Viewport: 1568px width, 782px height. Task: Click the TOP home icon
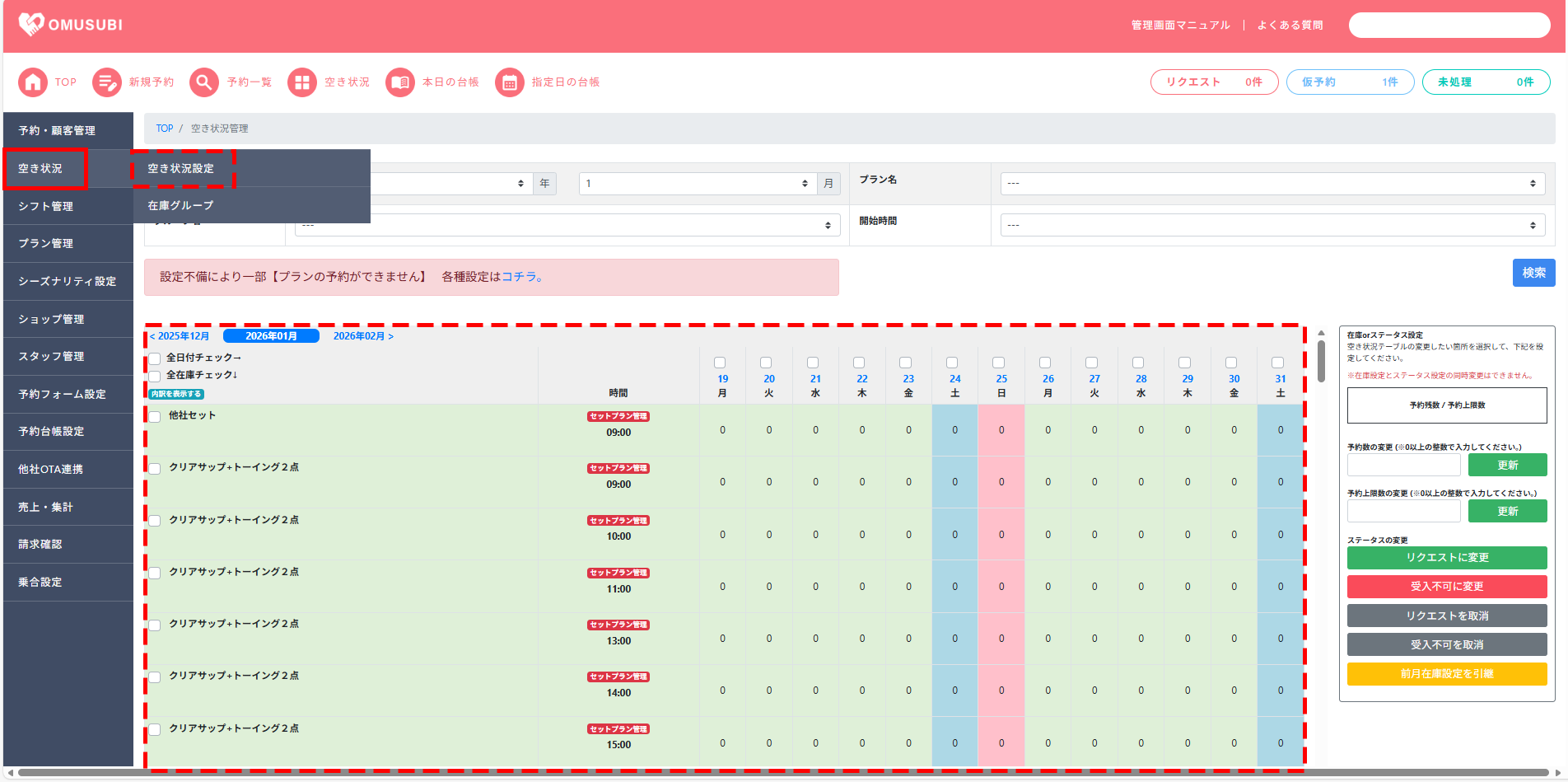point(33,82)
